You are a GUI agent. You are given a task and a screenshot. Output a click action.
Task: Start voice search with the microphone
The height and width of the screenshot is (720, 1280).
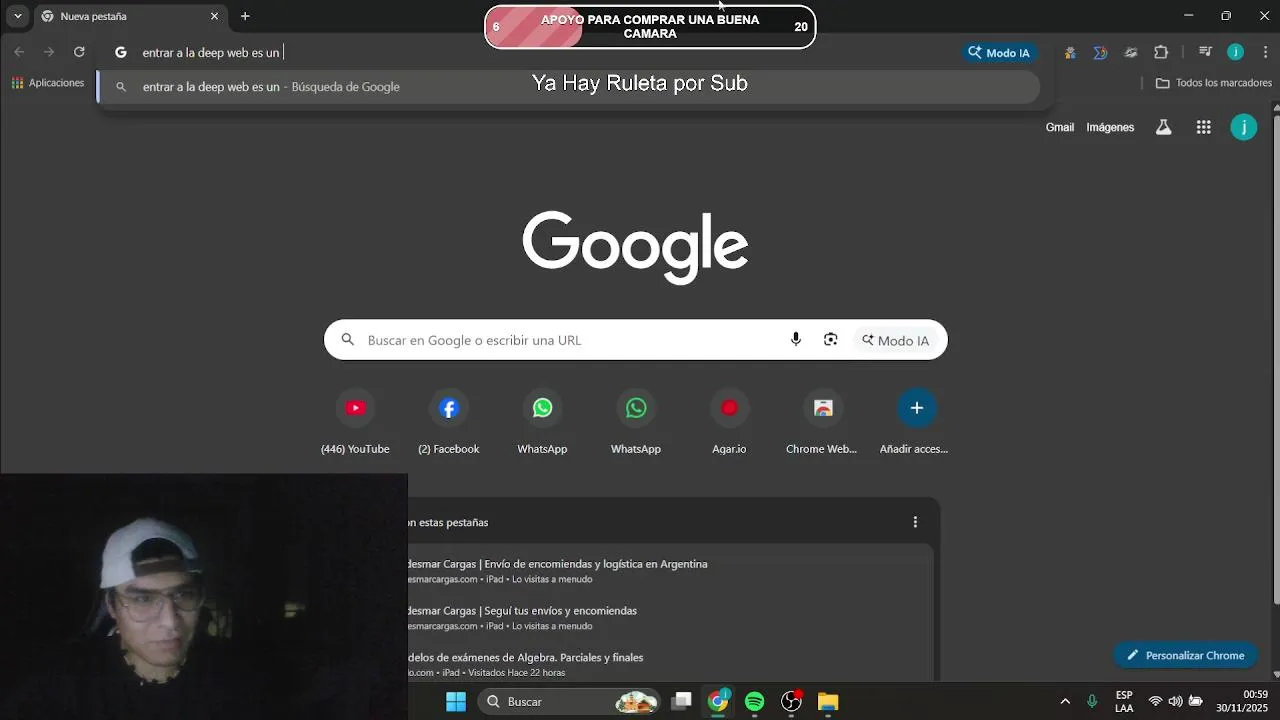[796, 340]
